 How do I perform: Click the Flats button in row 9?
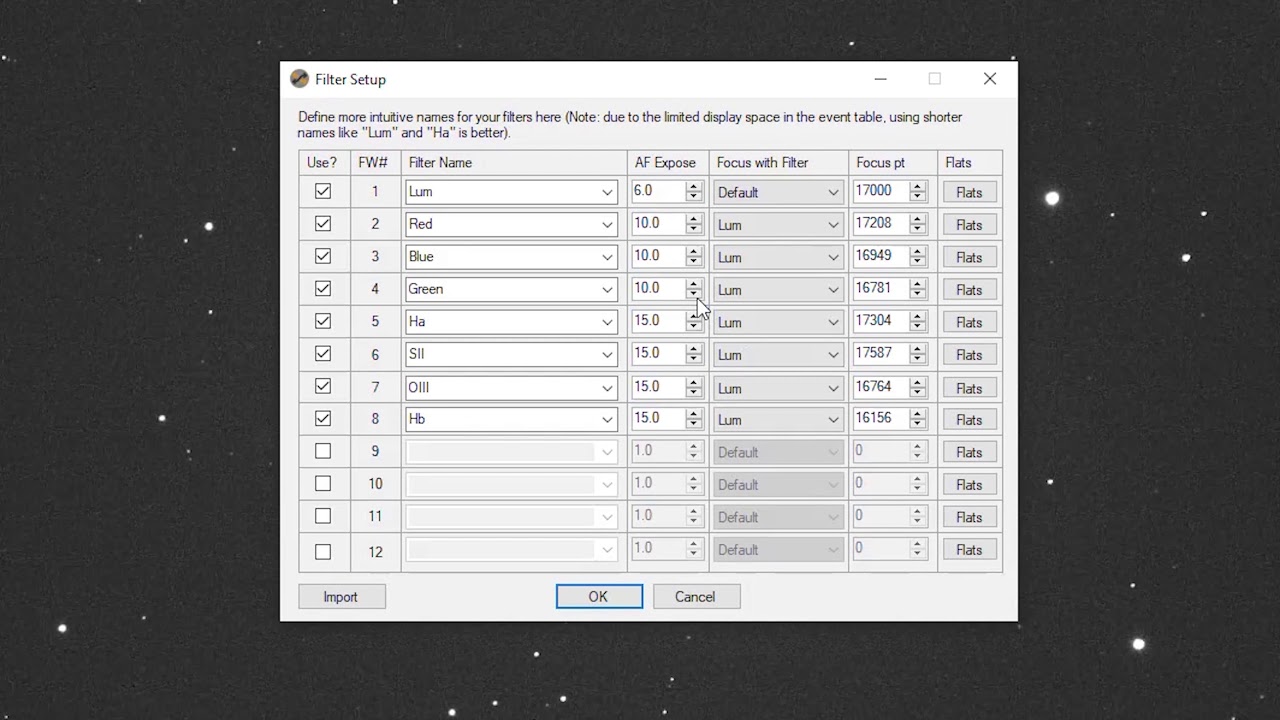(x=969, y=452)
